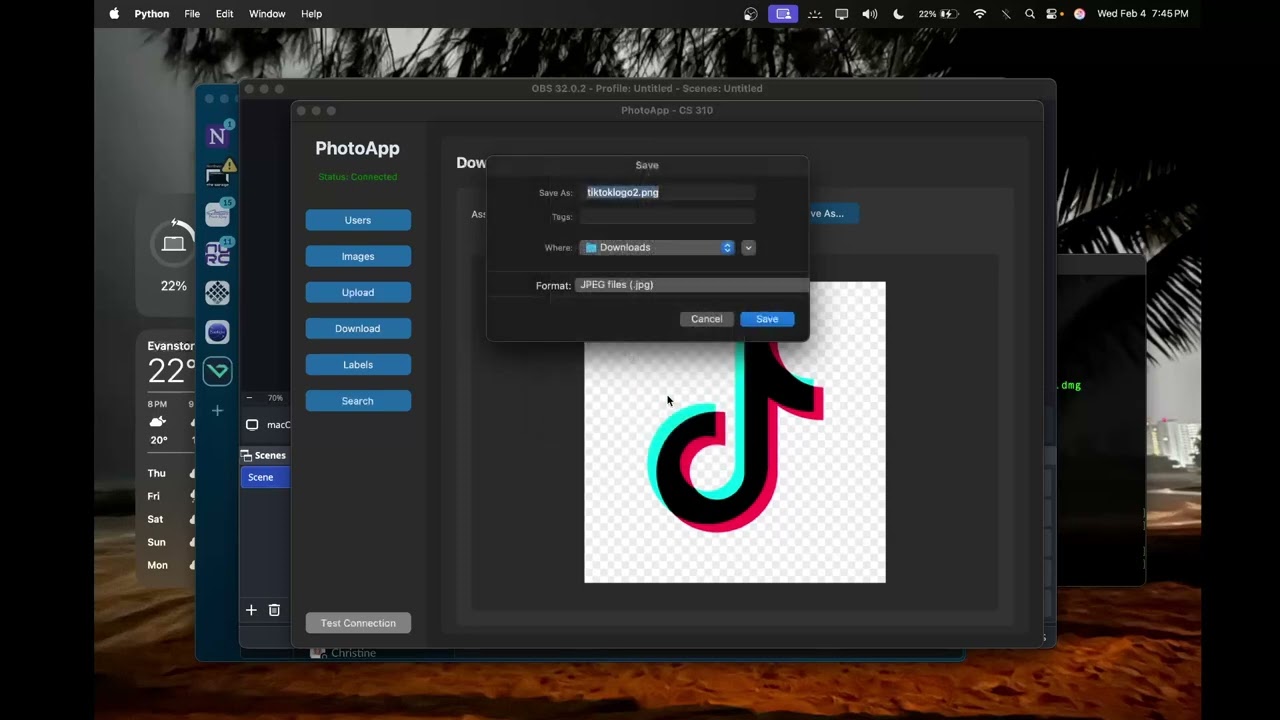Click the purple N workspace icon in sidebar
This screenshot has height=720, width=1280.
click(x=217, y=137)
